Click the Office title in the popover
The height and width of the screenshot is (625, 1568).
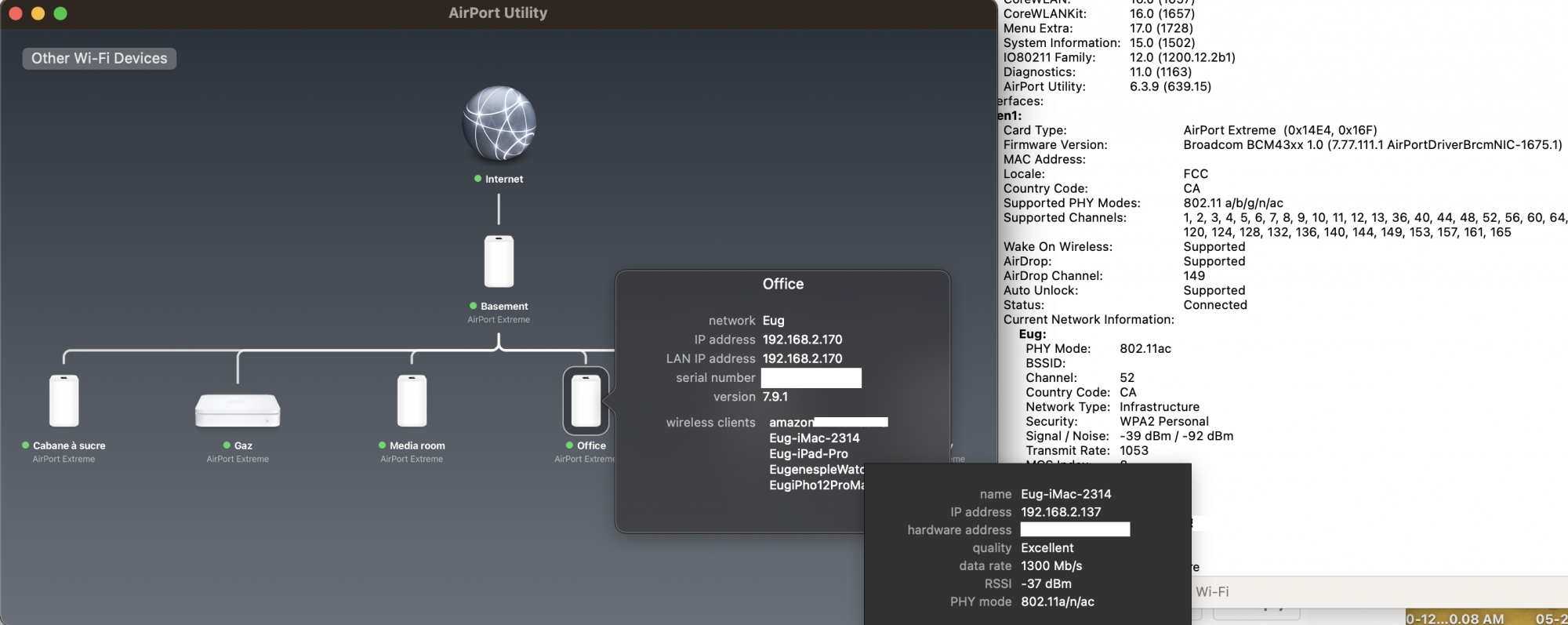coord(783,284)
